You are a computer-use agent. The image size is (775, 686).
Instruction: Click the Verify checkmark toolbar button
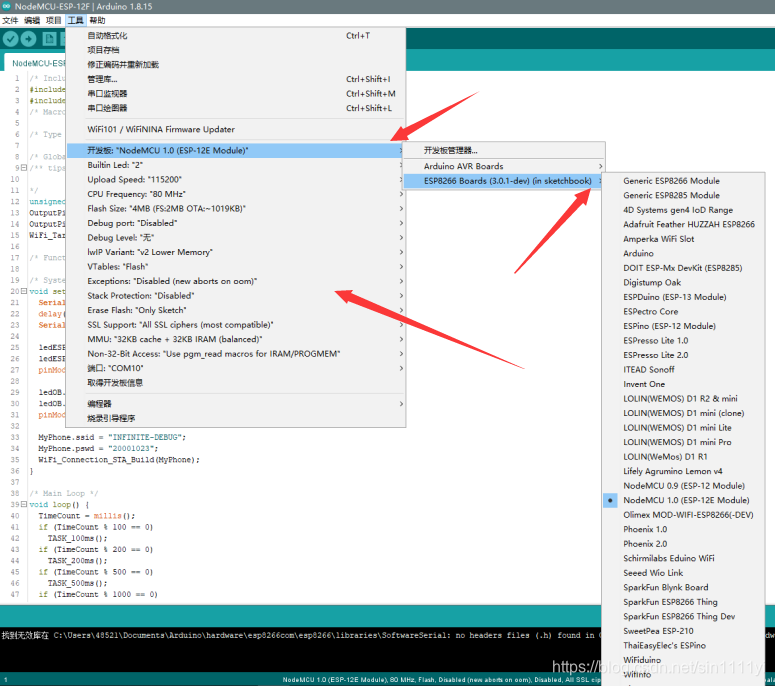click(x=10, y=39)
